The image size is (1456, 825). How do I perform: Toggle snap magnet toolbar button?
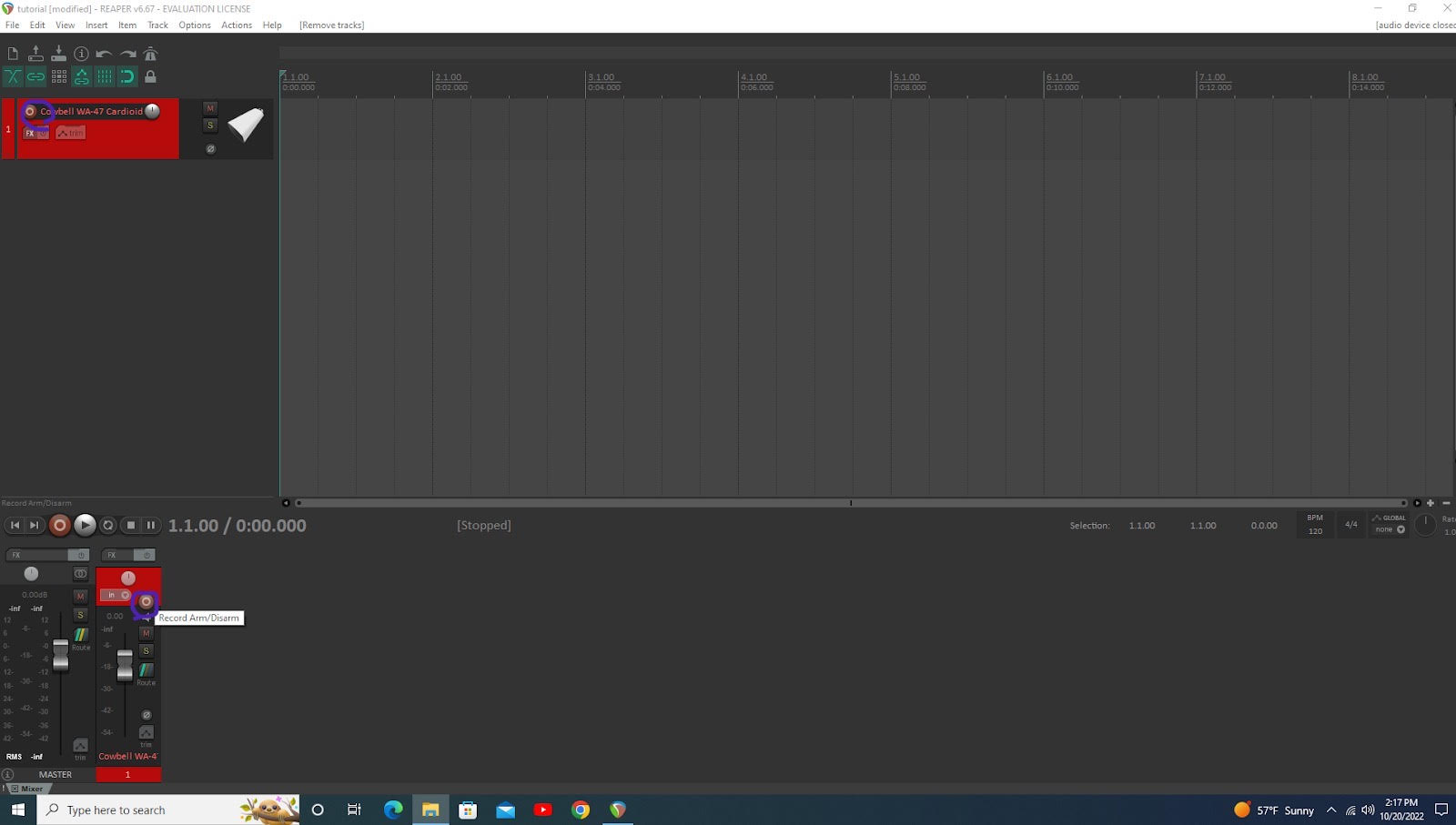(127, 76)
